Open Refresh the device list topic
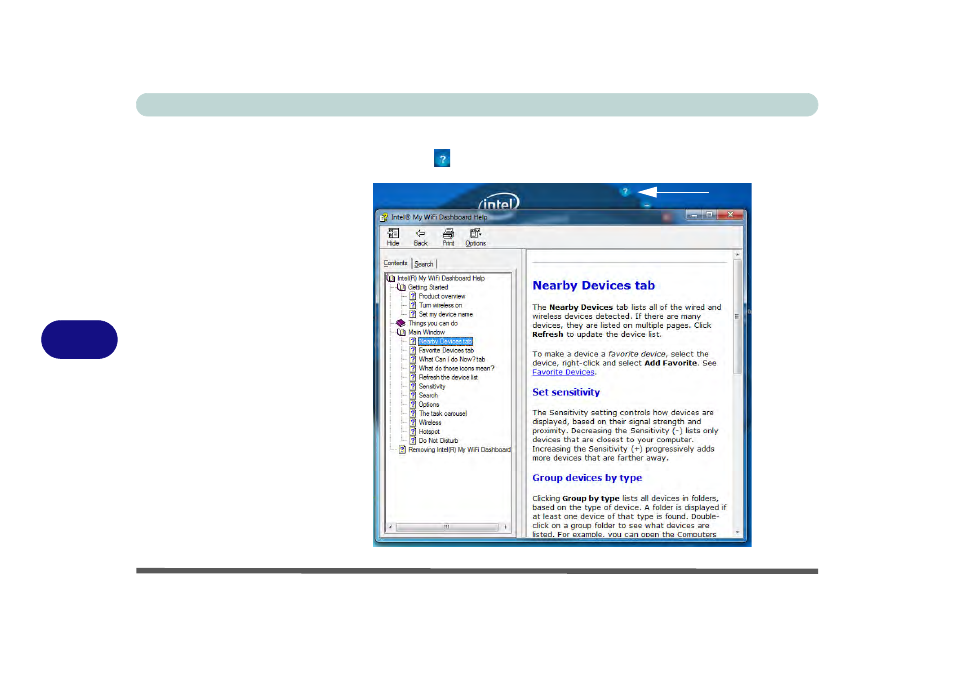954x673 pixels. pos(448,377)
